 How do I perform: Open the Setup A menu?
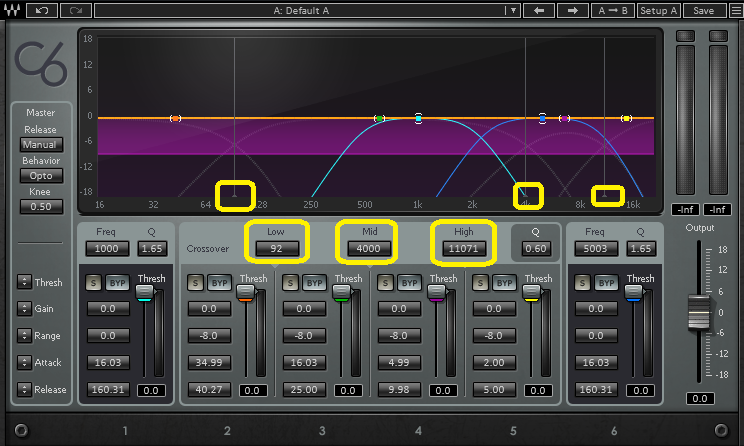[659, 10]
